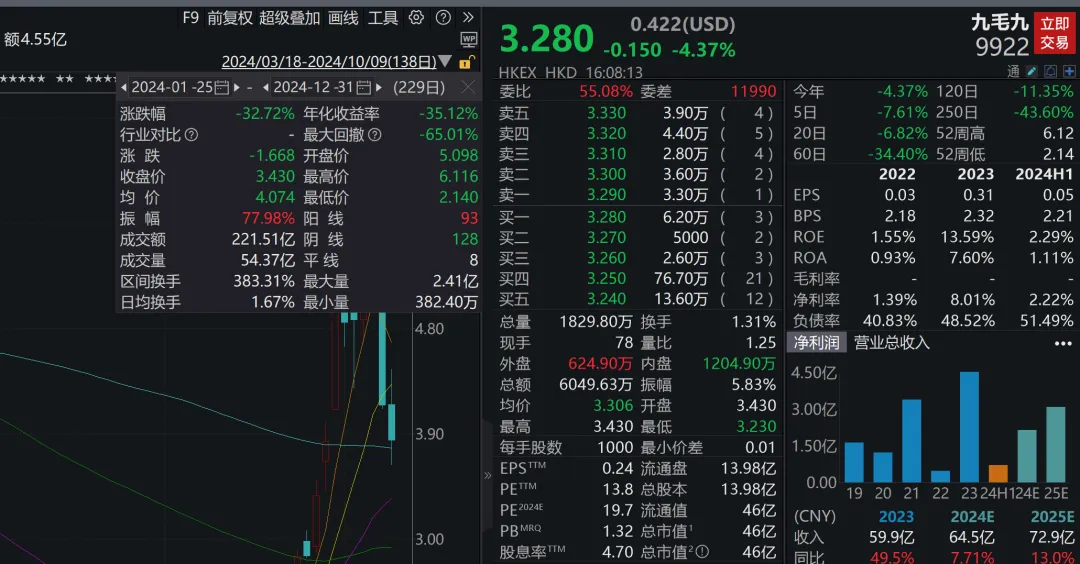Click the 25E forecast profit bar
The height and width of the screenshot is (564, 1080).
pos(1056,444)
